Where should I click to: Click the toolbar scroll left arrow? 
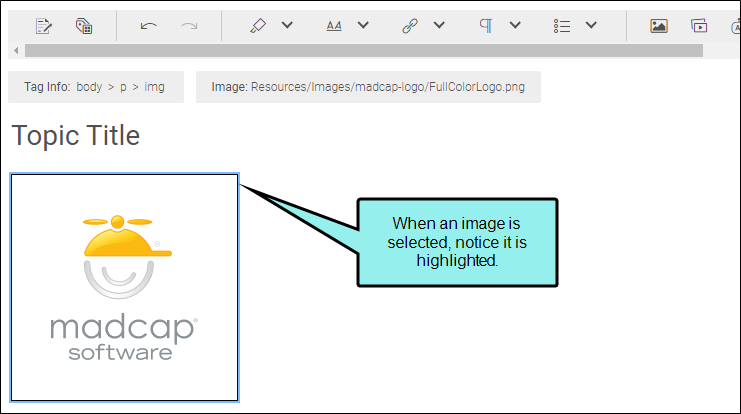[16, 51]
